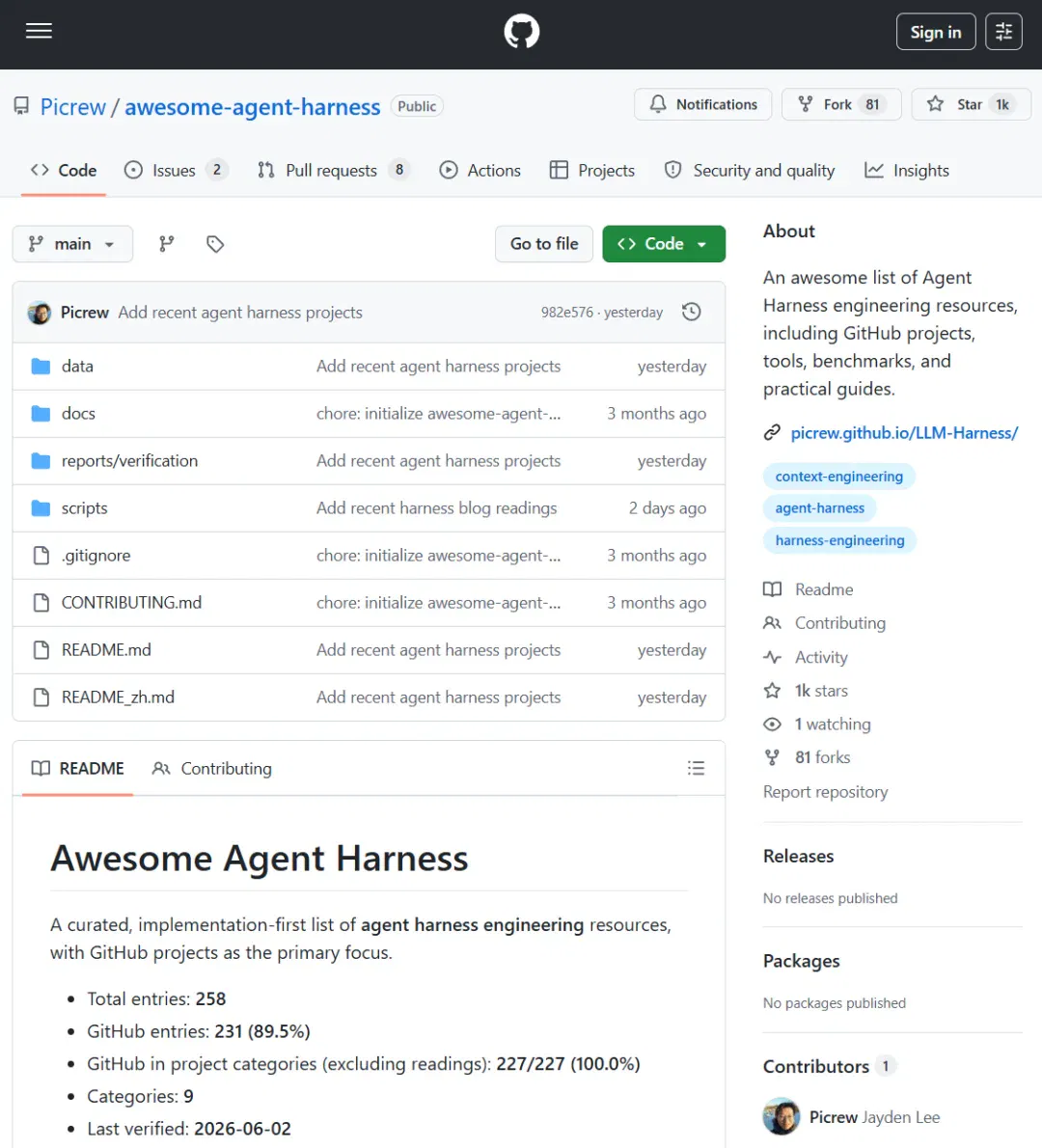This screenshot has width=1042, height=1148.
Task: Open the Code tab
Action: 64,171
